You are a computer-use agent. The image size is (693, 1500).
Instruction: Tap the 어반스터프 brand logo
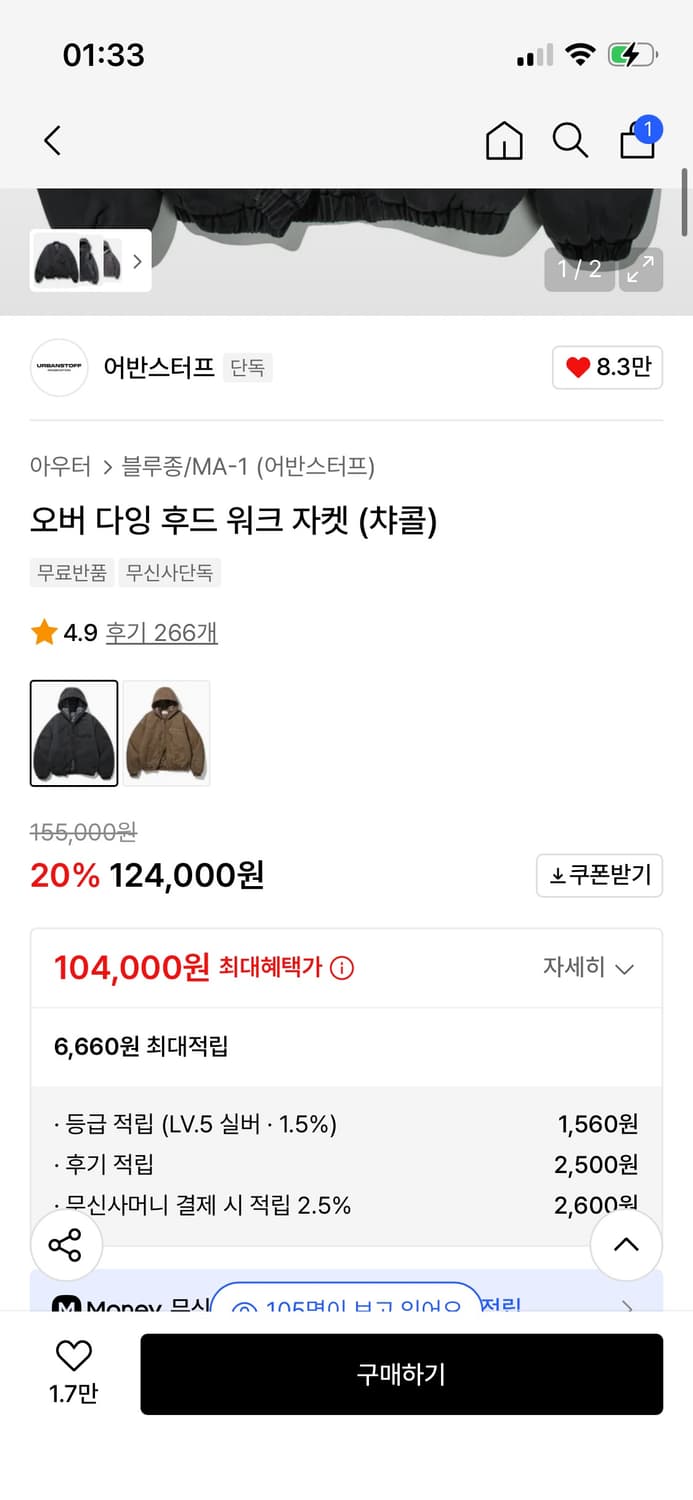[x=58, y=368]
